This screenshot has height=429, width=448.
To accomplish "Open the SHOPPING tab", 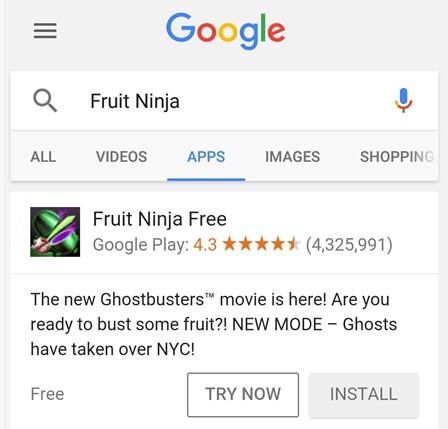I will click(397, 157).
